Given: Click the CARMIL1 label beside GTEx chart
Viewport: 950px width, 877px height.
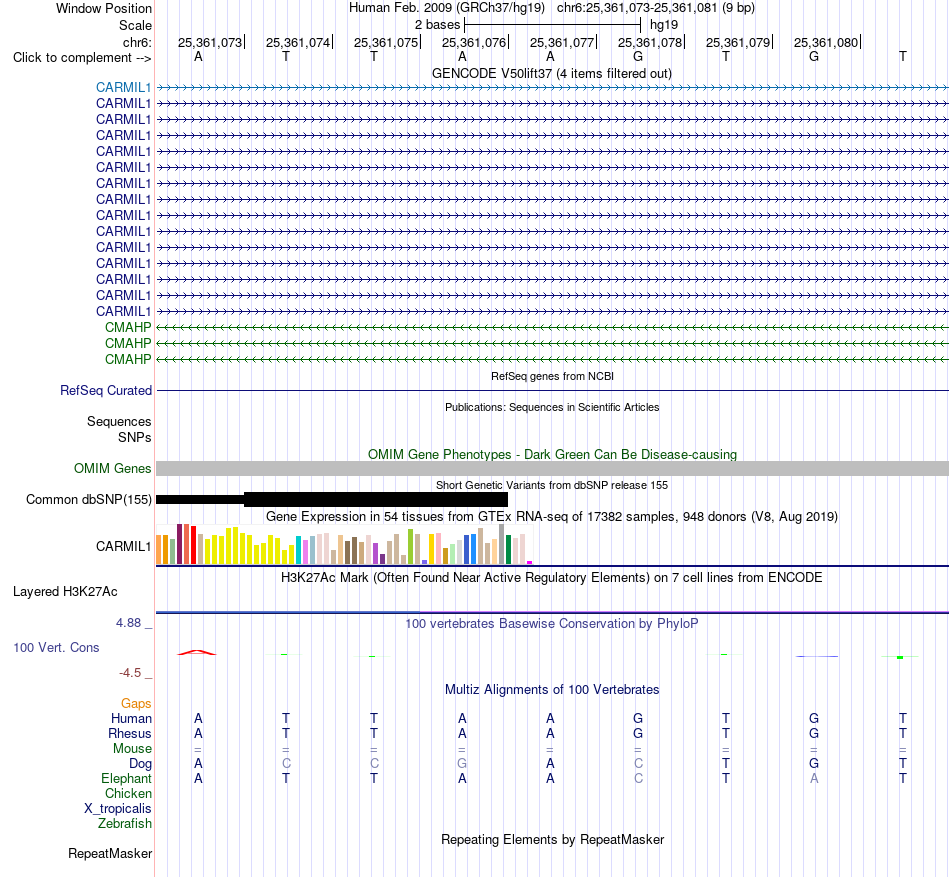Looking at the screenshot, I should (124, 546).
